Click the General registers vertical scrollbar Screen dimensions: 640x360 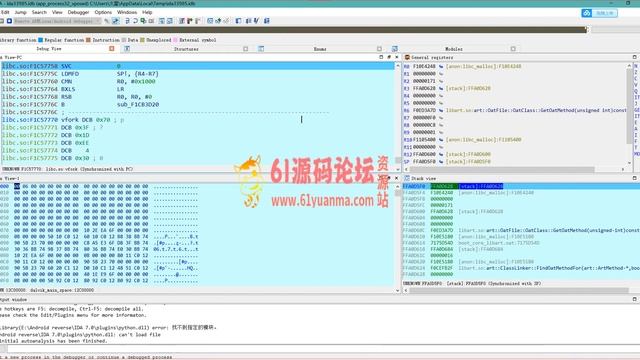pos(629,106)
